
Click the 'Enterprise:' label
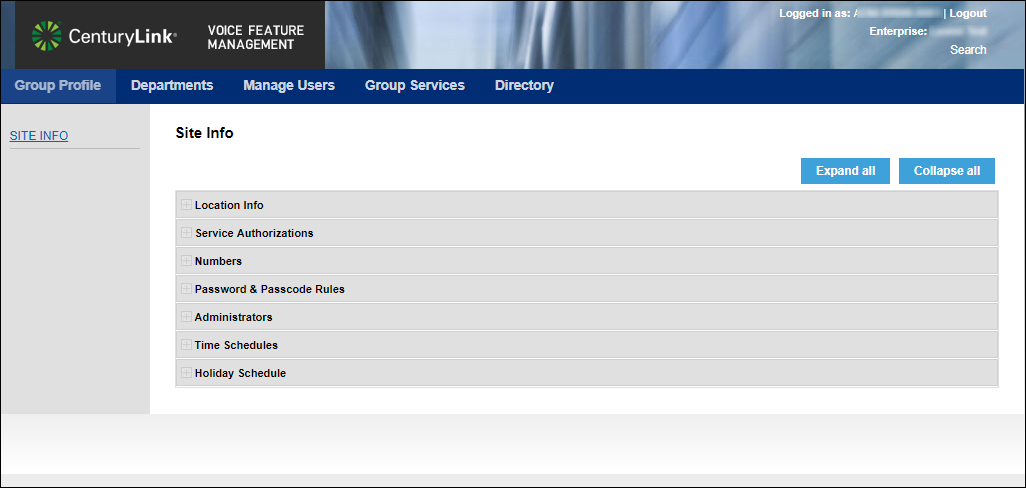click(899, 31)
